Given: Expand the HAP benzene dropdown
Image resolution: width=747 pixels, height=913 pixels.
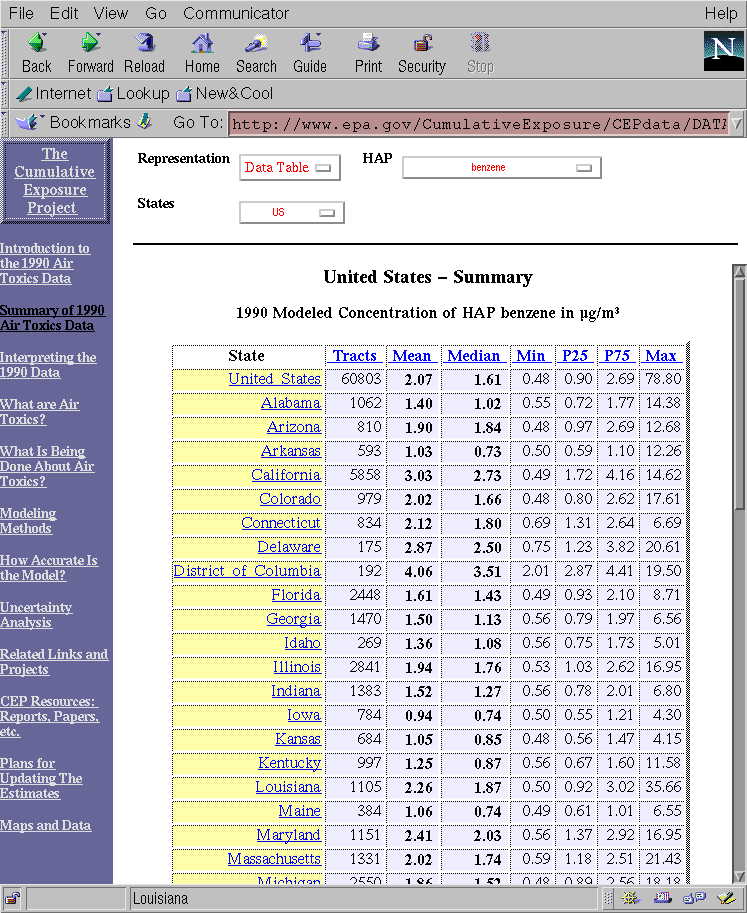Looking at the screenshot, I should pyautogui.click(x=501, y=168).
